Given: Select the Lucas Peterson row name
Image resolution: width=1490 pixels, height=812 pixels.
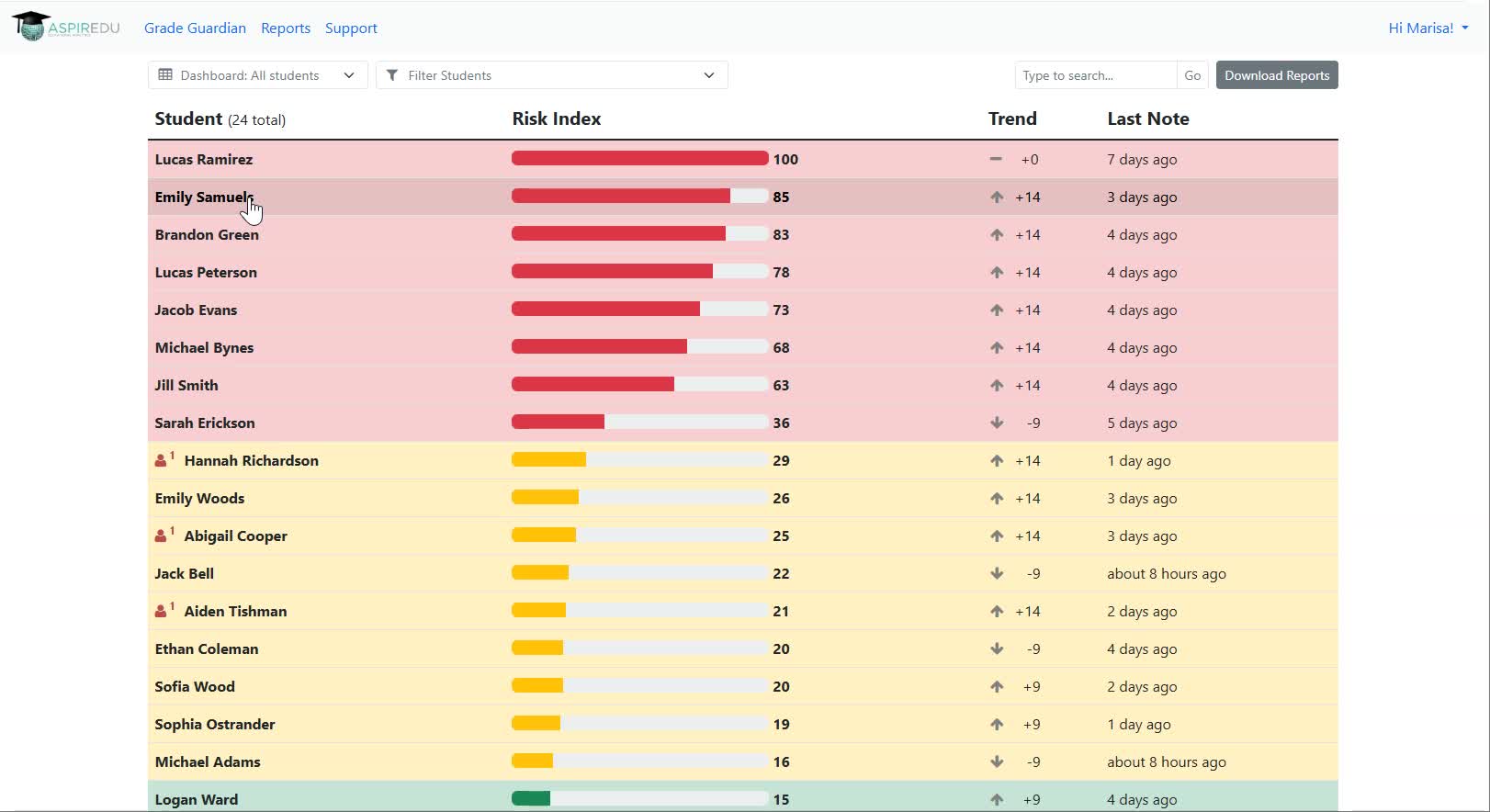Looking at the screenshot, I should [206, 272].
